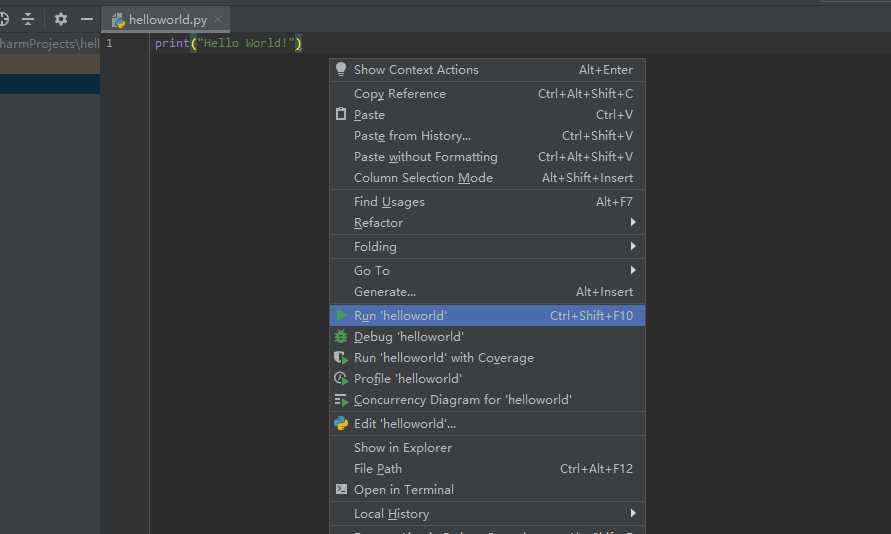Viewport: 891px width, 534px height.
Task: Select Paste from History...
Action: click(488, 136)
